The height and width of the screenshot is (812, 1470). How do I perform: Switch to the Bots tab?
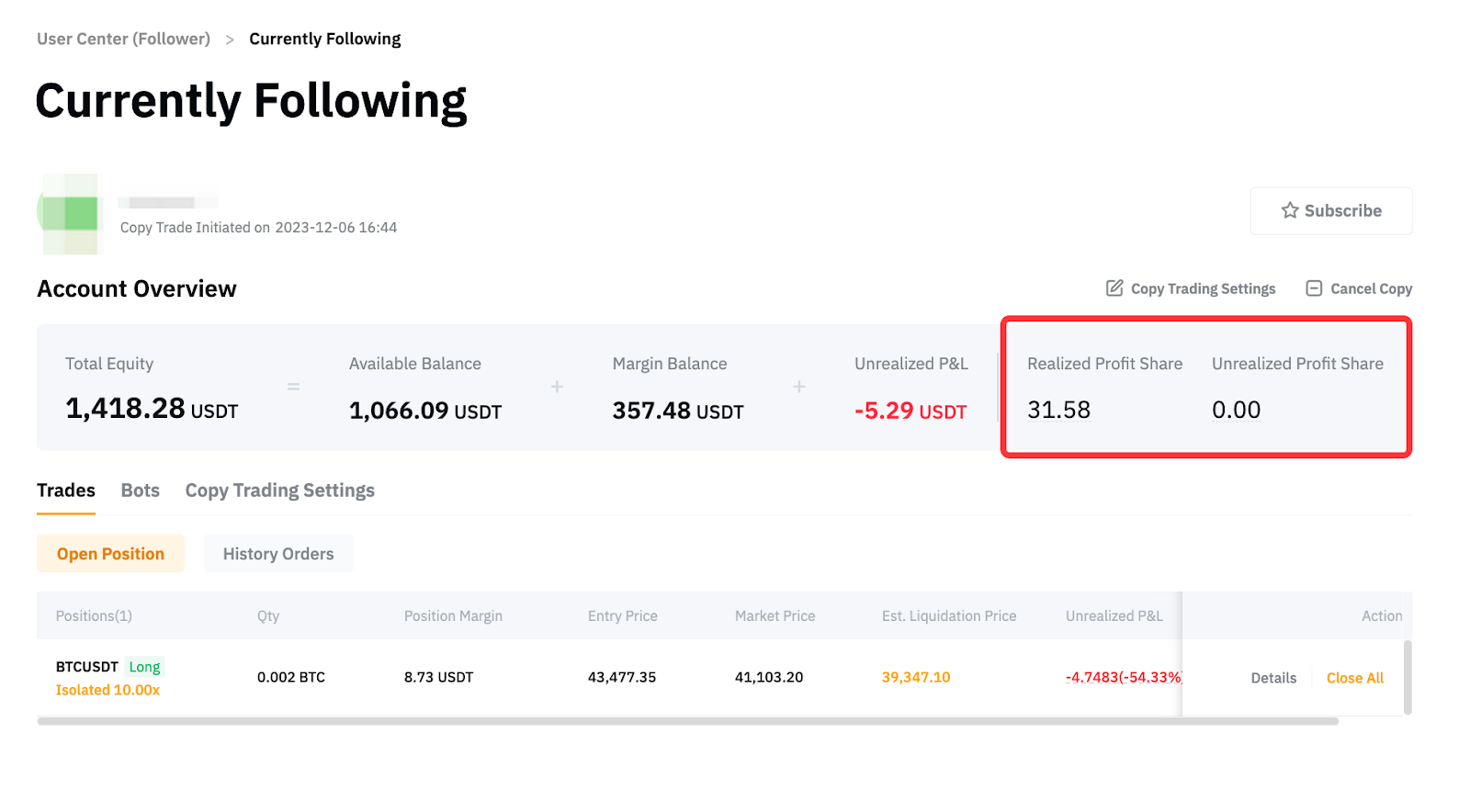click(141, 491)
